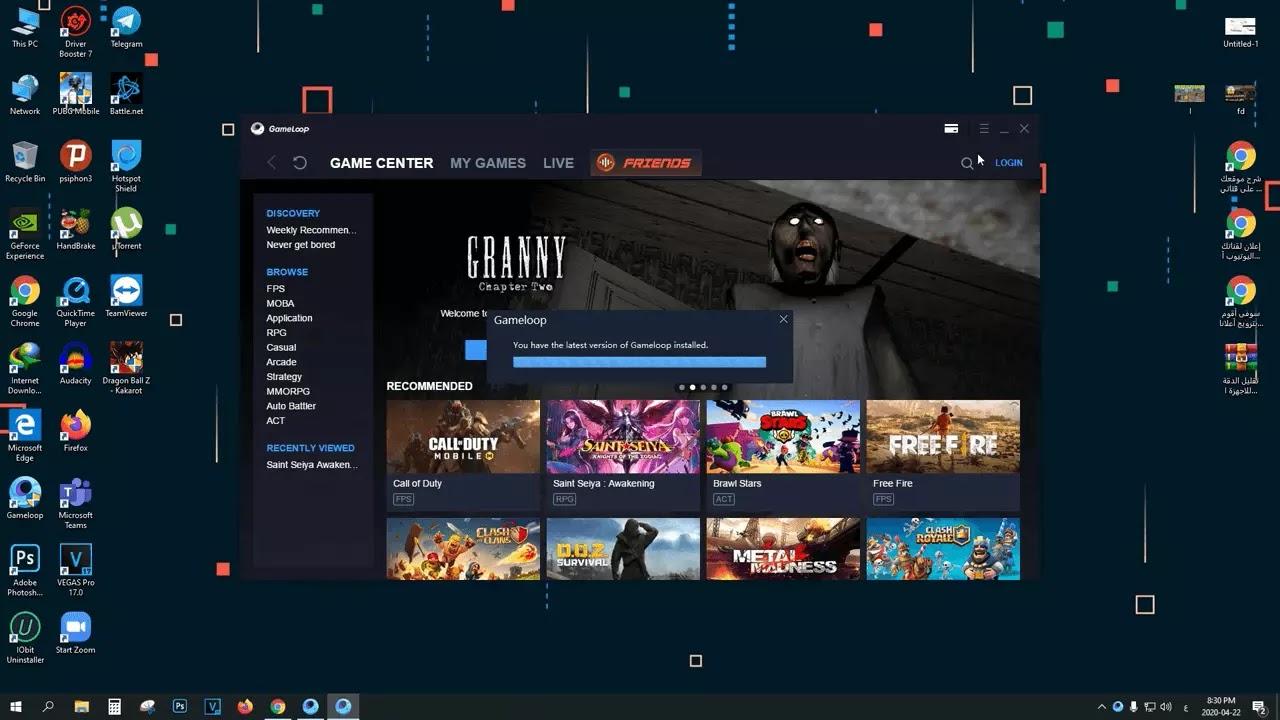Browse the Casual category

click(x=281, y=347)
